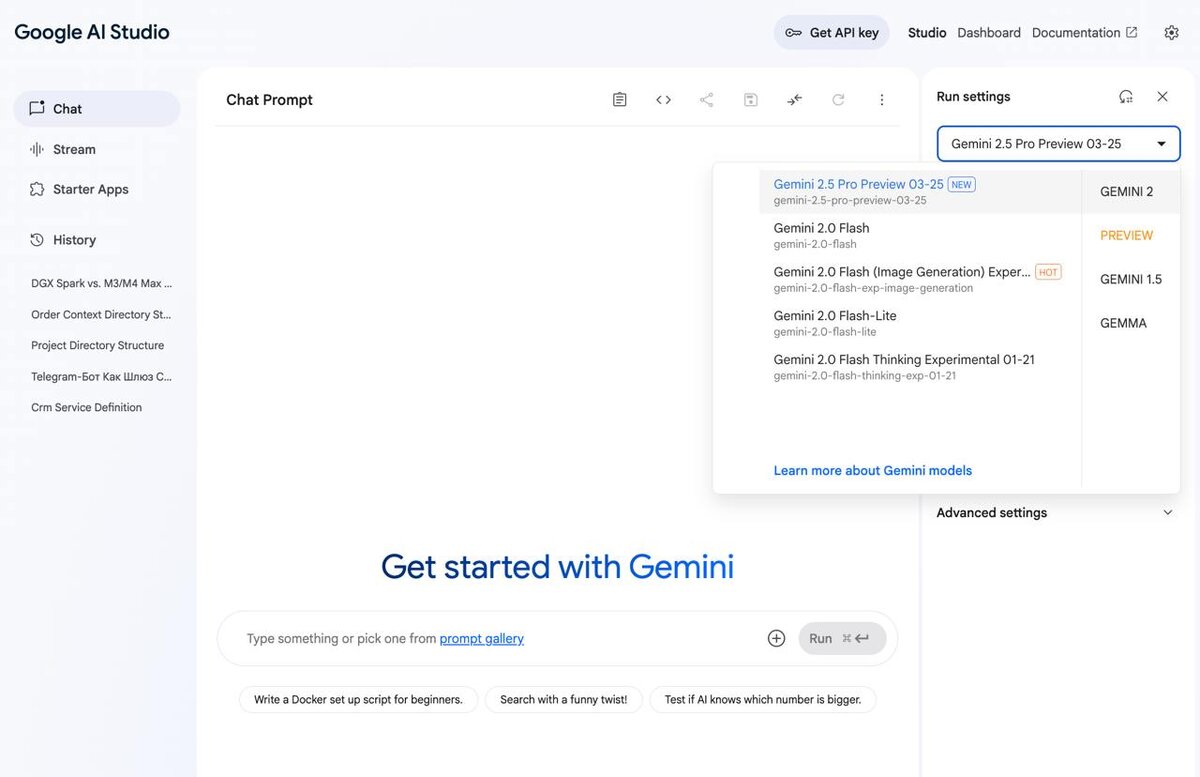Click the Stream waveform icon in sidebar
This screenshot has height=777, width=1200.
[37, 149]
